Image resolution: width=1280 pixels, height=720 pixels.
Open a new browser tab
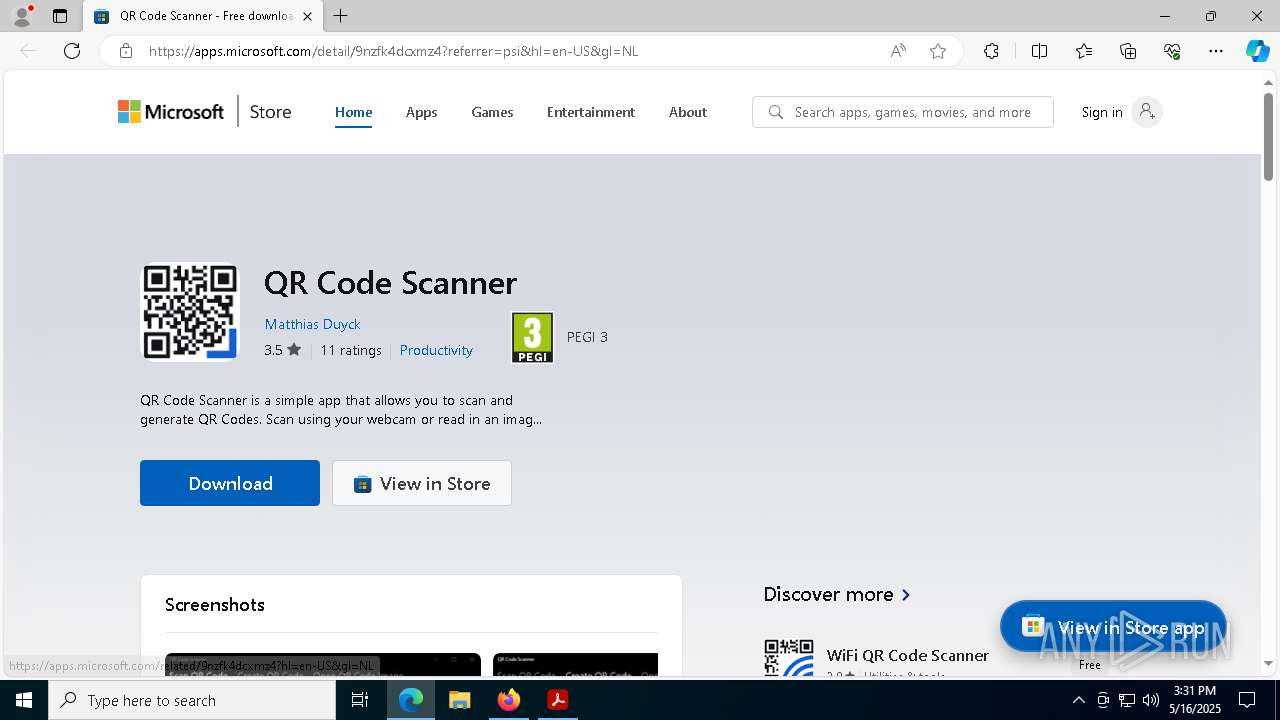(x=341, y=16)
